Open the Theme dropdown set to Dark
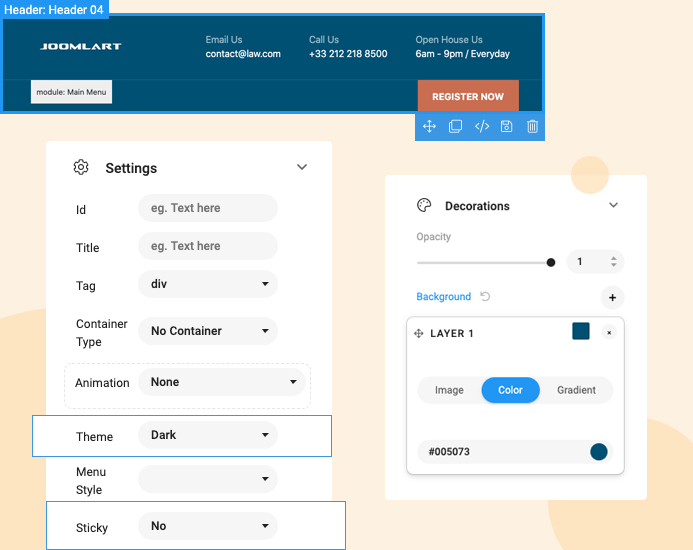The width and height of the screenshot is (693, 550). pyautogui.click(x=208, y=435)
